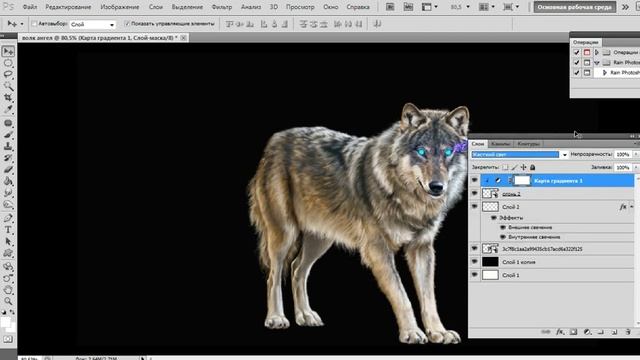Screen dimensions: 640x360
Task: Hide the Карта градиента 1 layer
Action: pyautogui.click(x=474, y=180)
